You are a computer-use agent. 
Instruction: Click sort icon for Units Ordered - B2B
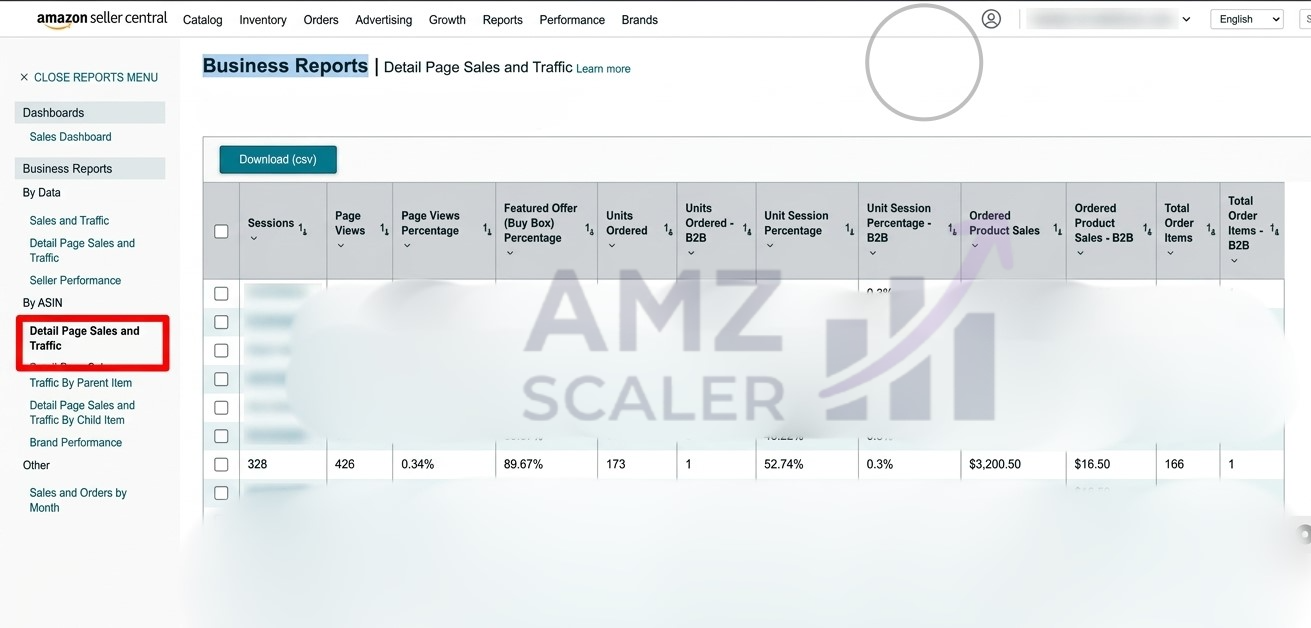point(747,230)
